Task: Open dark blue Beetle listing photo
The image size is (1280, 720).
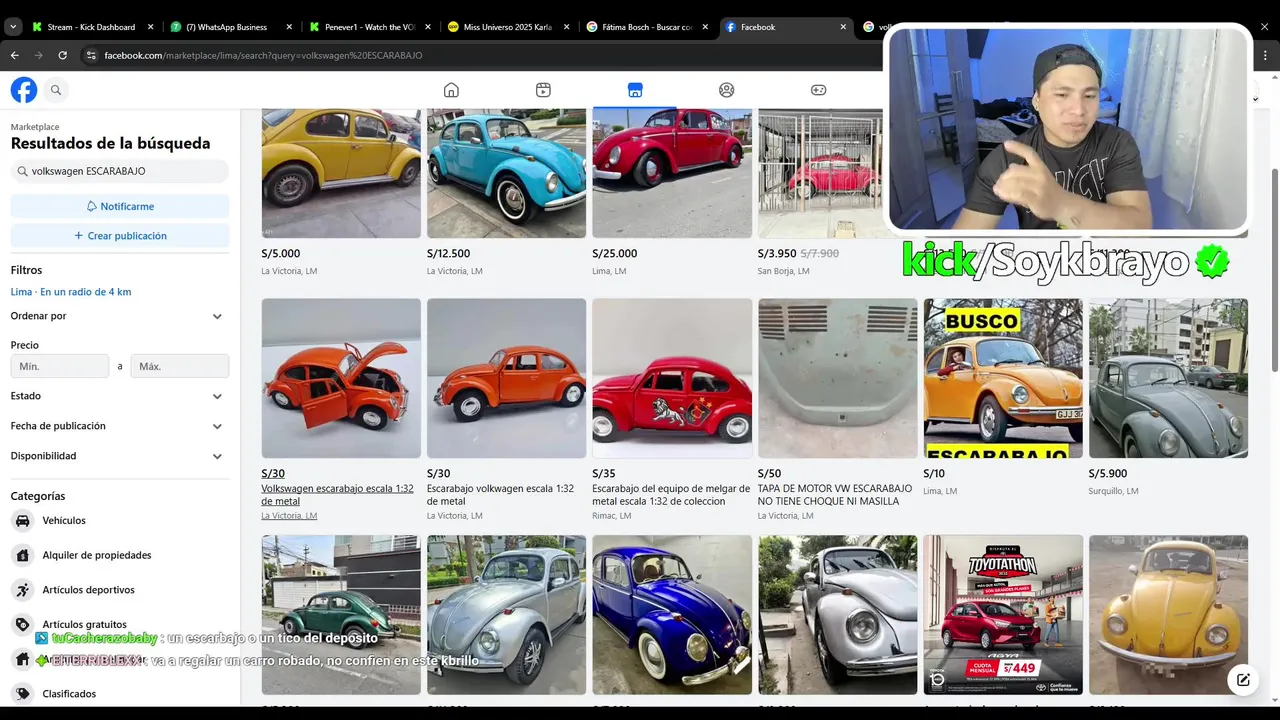Action: 672,614
